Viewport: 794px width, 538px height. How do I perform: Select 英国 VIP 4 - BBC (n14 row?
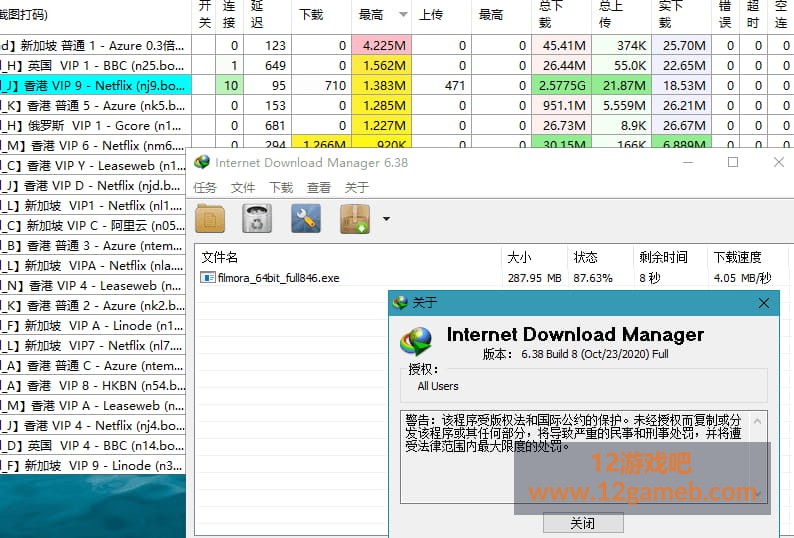(x=93, y=446)
